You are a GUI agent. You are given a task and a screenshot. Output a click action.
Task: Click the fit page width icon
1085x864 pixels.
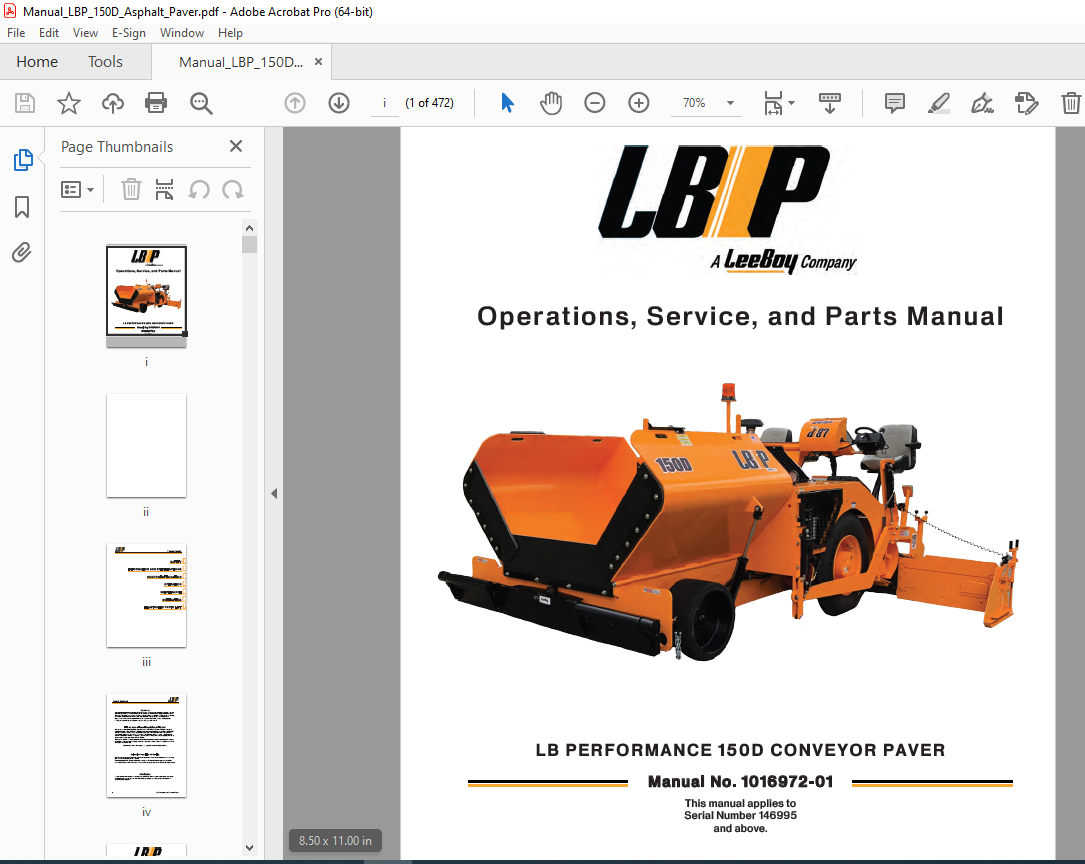[x=773, y=103]
